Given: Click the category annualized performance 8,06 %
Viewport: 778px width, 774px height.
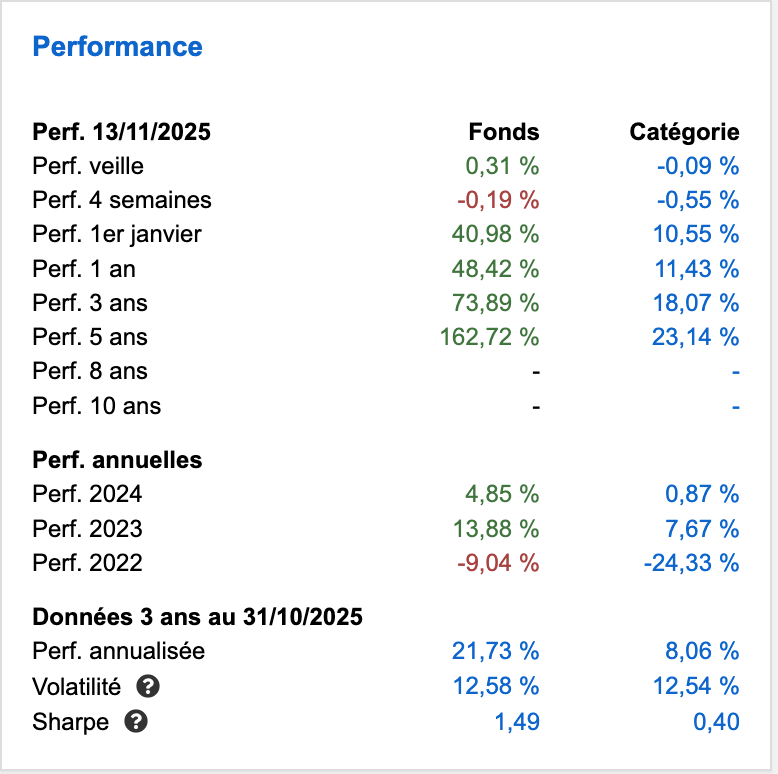Looking at the screenshot, I should 701,651.
